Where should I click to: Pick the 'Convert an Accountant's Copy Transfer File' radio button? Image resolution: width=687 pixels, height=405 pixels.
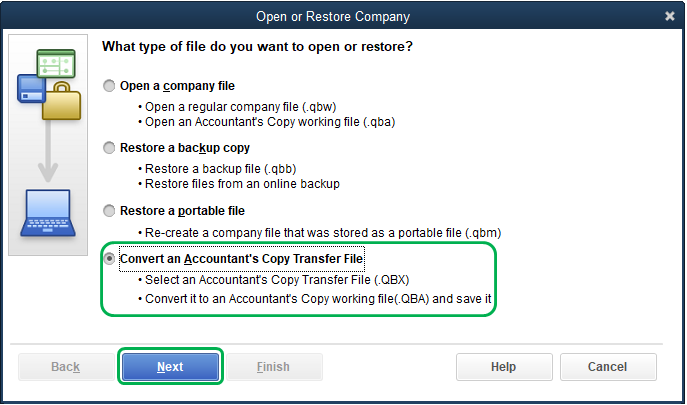click(110, 257)
